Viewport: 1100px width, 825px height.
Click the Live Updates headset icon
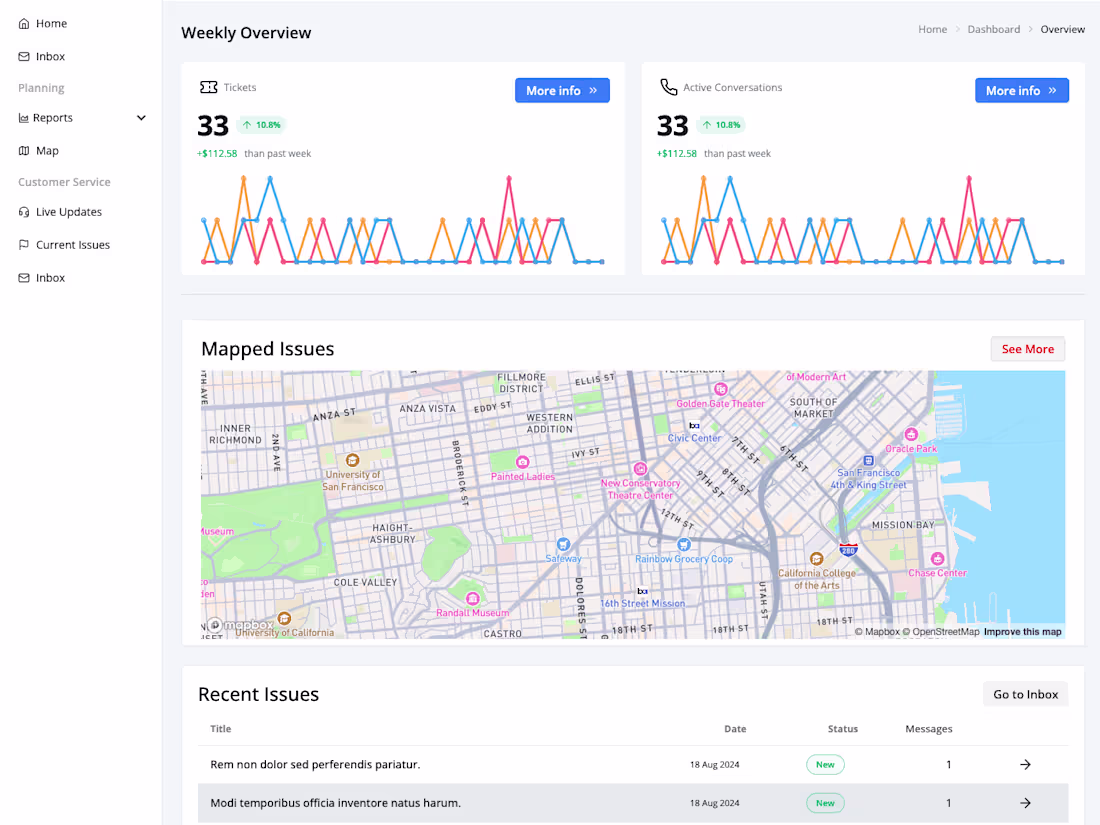point(22,211)
